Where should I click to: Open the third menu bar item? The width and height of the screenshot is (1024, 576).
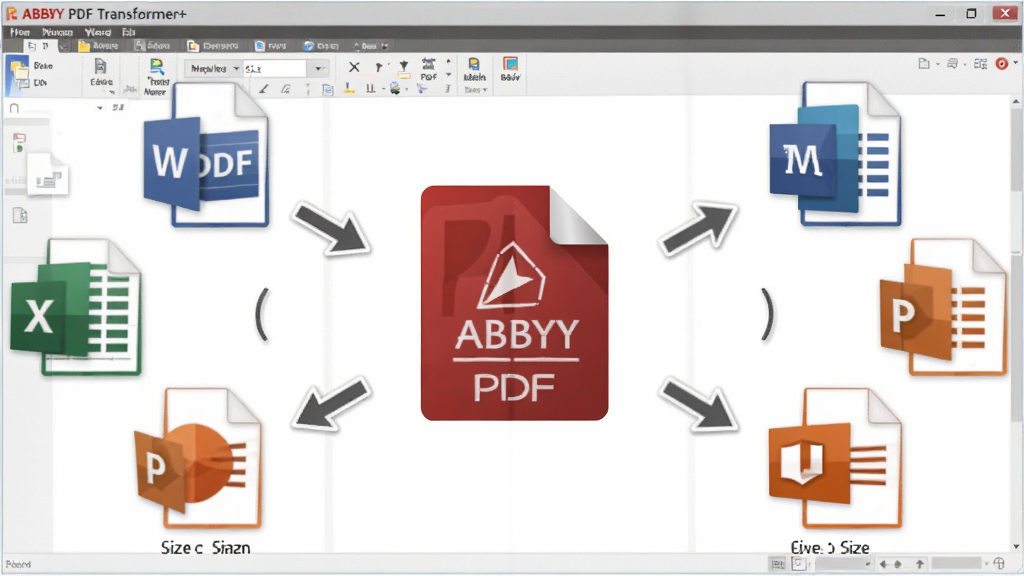point(98,32)
